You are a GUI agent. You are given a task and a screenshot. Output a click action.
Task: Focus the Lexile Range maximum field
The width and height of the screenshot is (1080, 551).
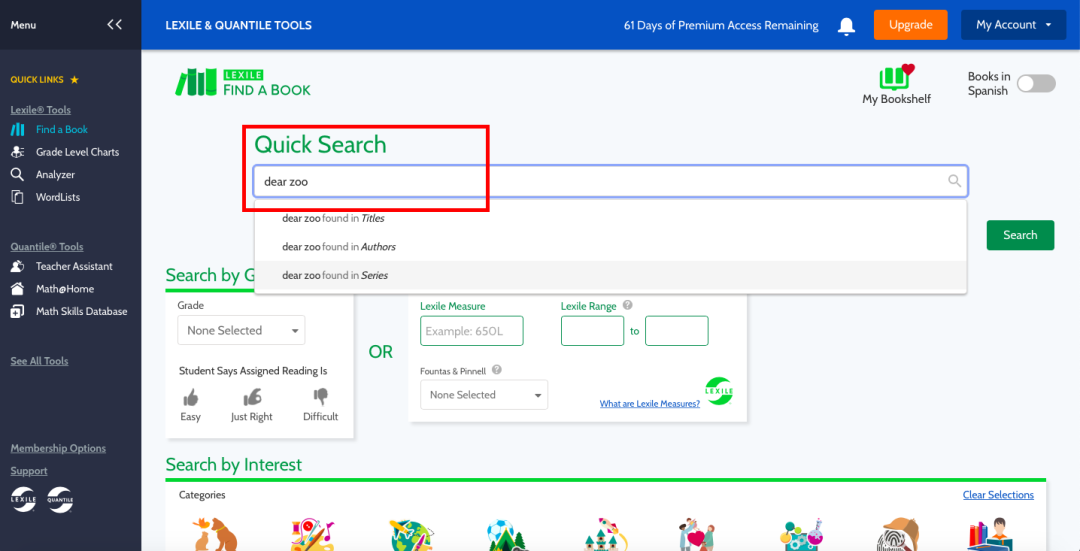click(x=676, y=331)
